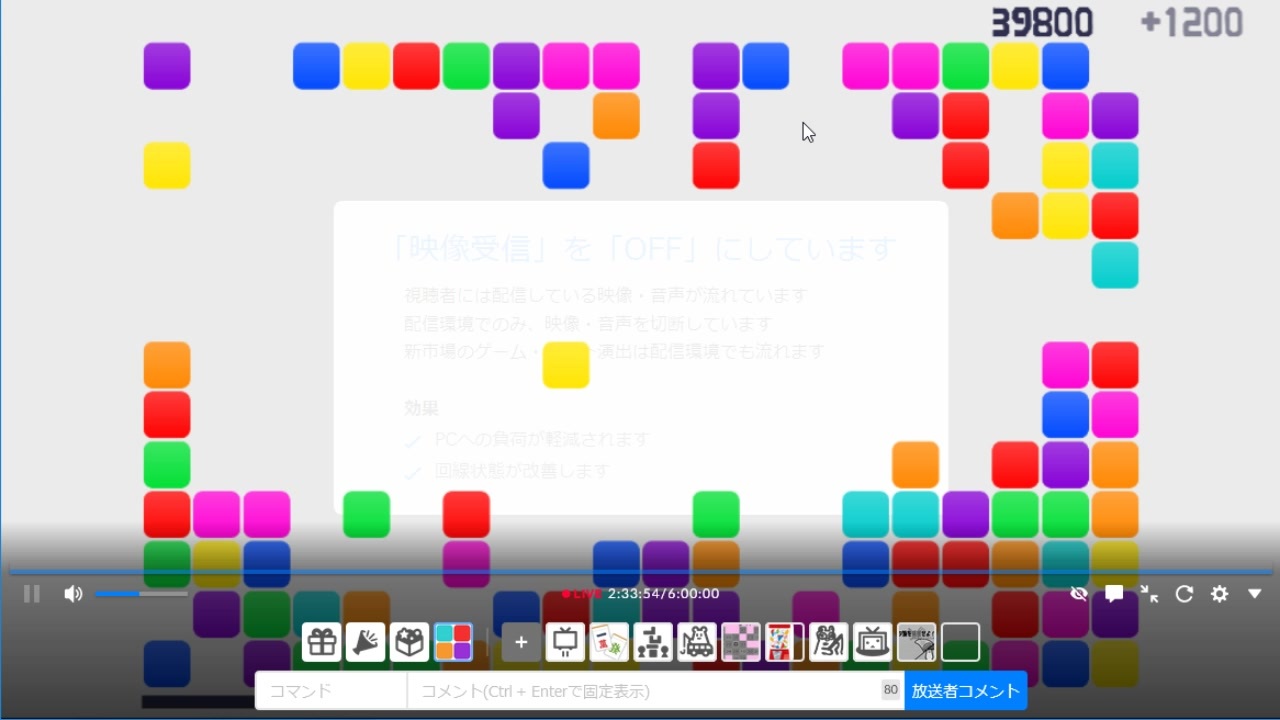Open the pink checkered board icon
The width and height of the screenshot is (1280, 720).
(741, 642)
